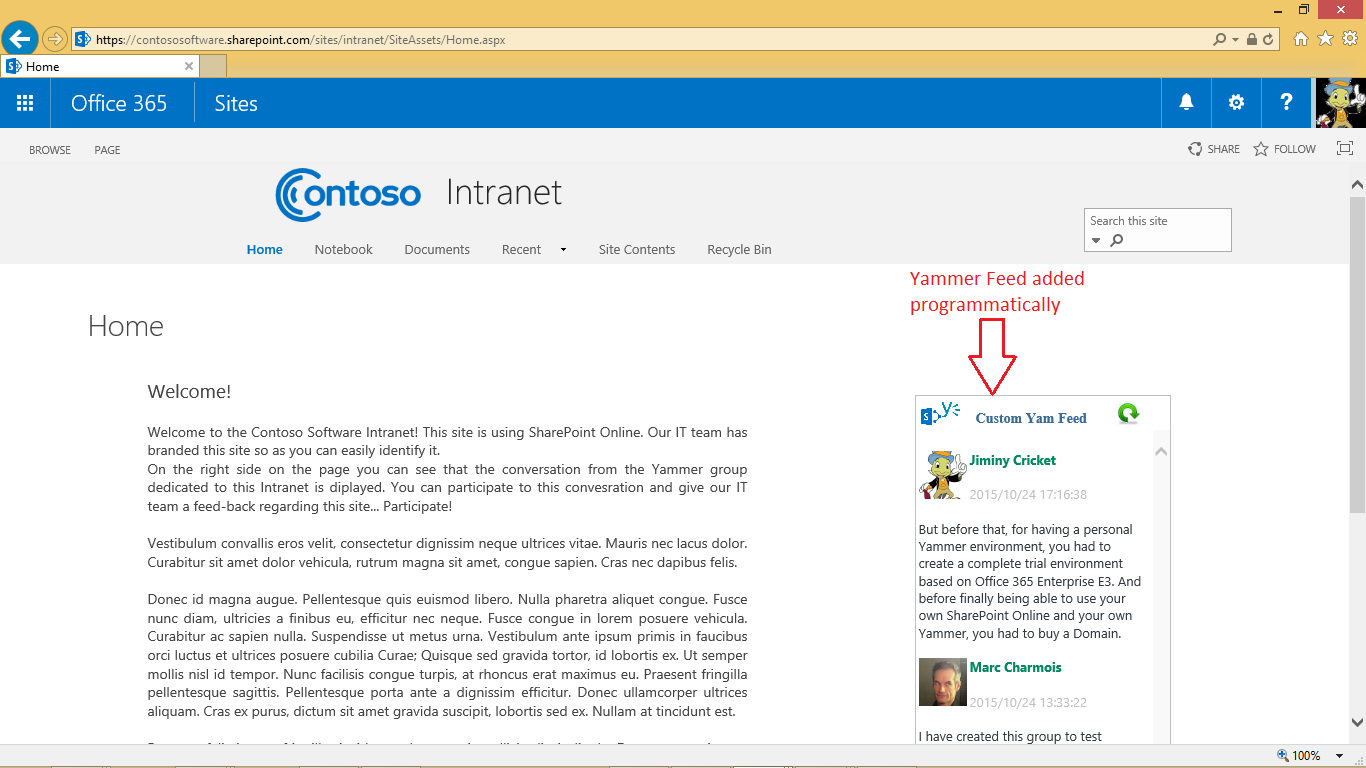
Task: Open the notifications bell
Action: [x=1186, y=103]
